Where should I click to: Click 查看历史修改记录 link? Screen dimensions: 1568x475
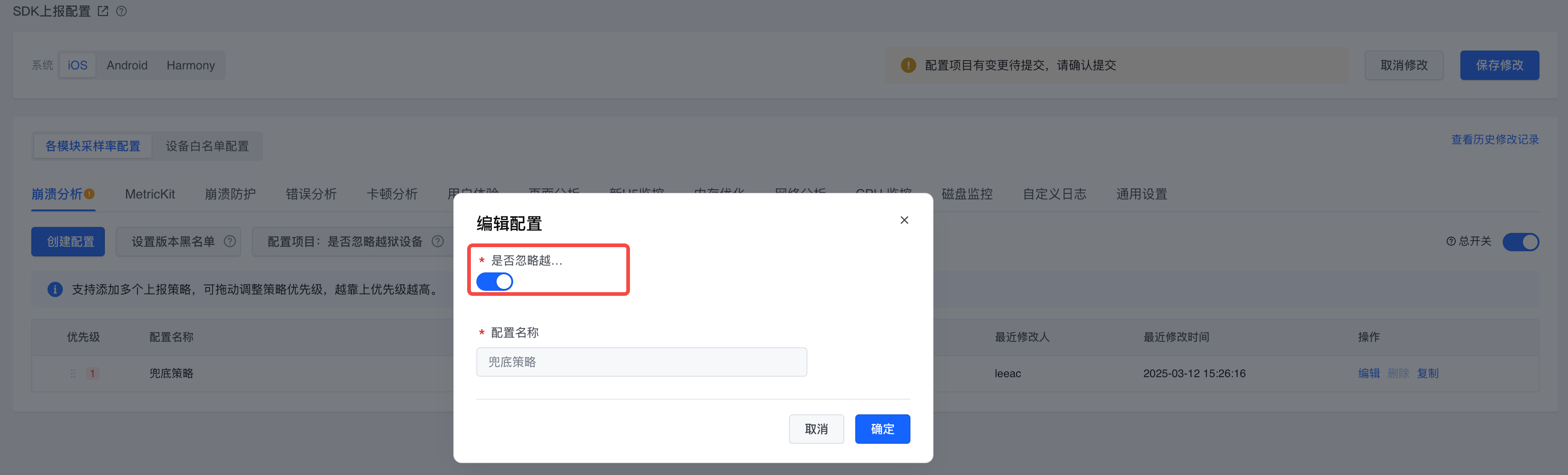(1494, 139)
